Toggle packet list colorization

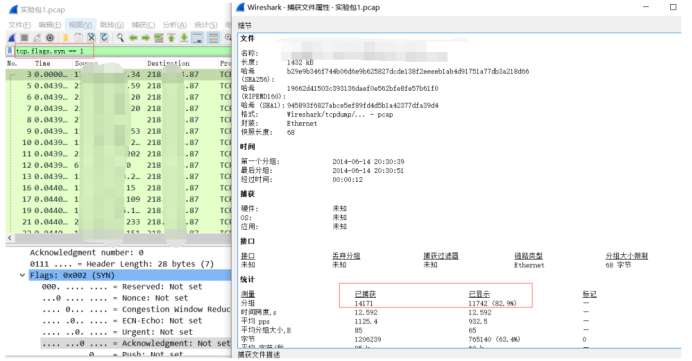click(213, 38)
